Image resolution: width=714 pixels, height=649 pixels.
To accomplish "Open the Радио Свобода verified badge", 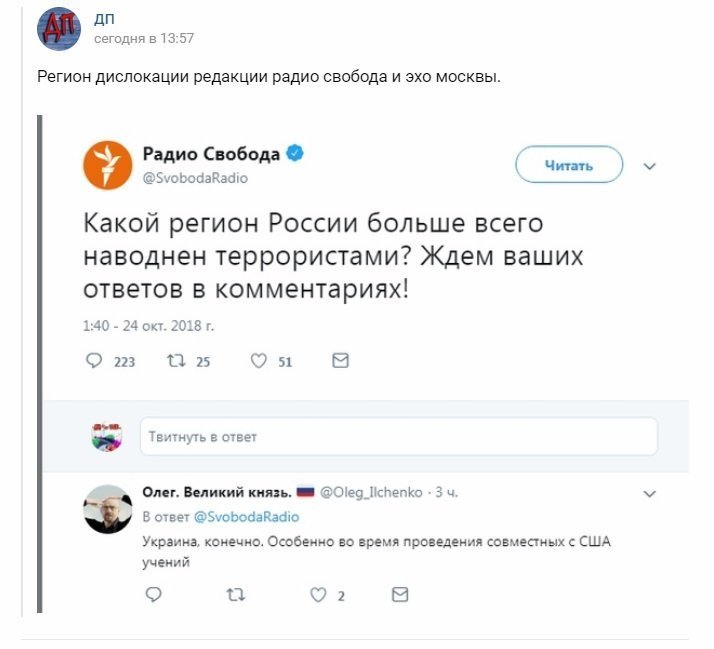I will 295,153.
